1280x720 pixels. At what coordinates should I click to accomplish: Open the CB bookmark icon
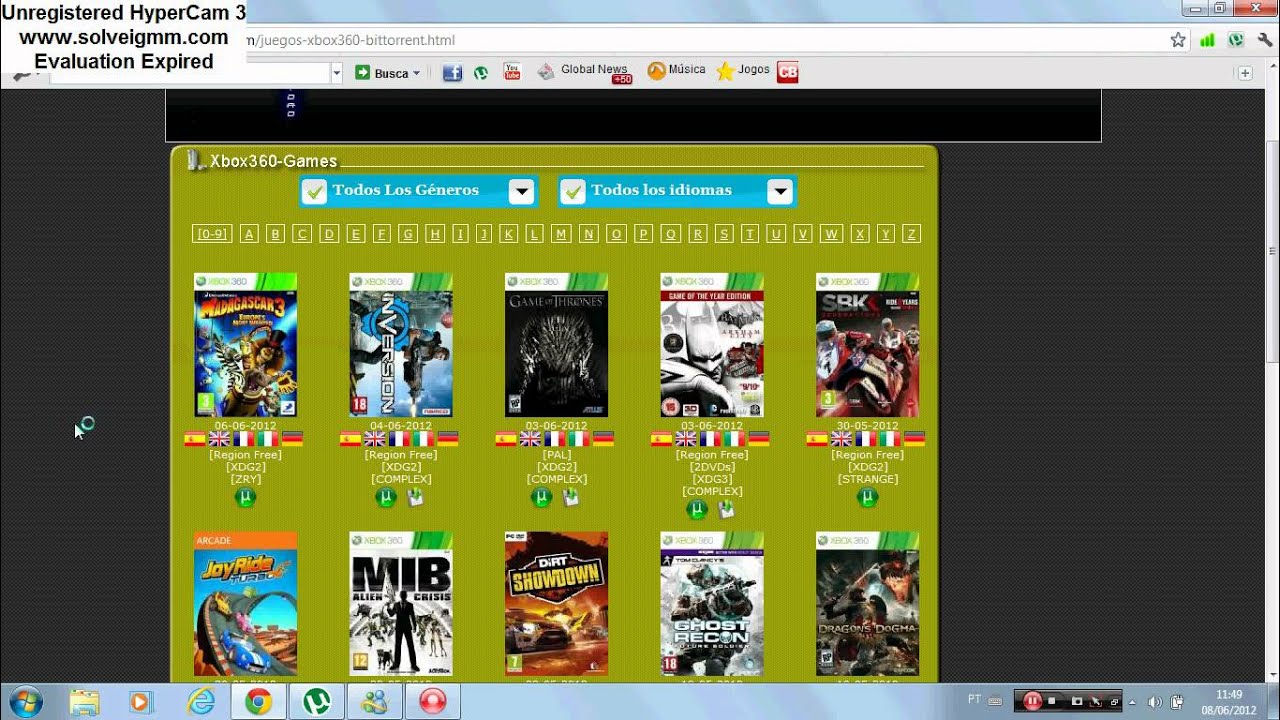tap(787, 72)
